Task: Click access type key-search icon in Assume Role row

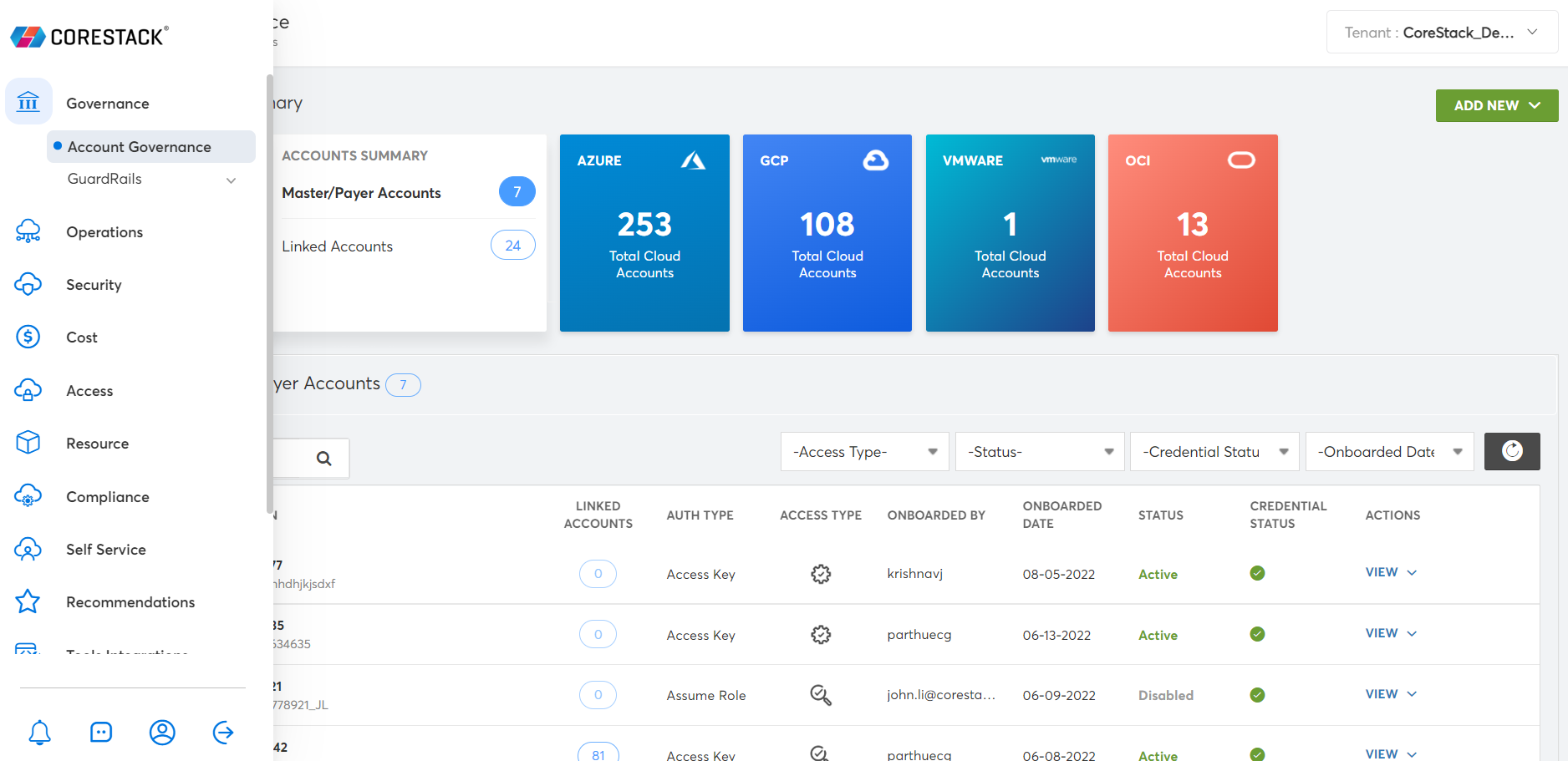Action: pos(821,695)
